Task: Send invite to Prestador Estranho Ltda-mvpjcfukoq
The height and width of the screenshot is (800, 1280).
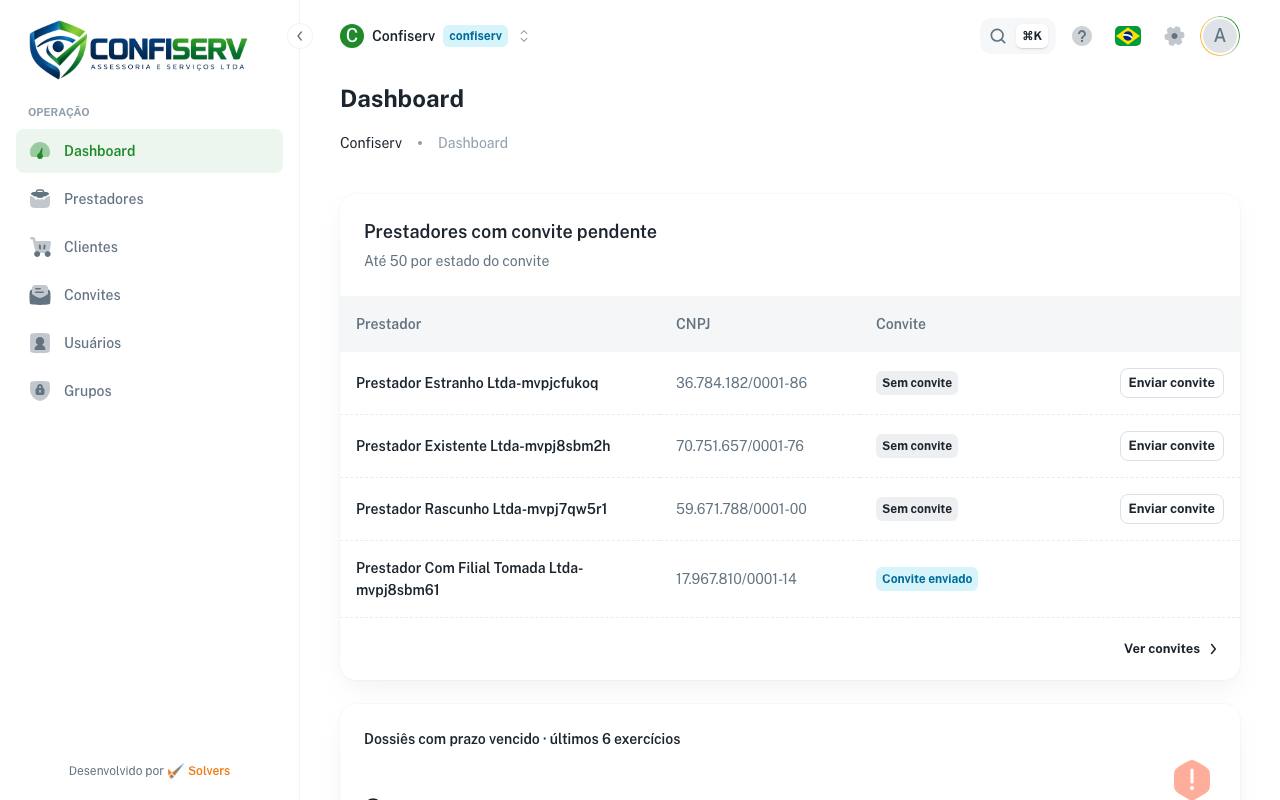Action: (x=1171, y=383)
